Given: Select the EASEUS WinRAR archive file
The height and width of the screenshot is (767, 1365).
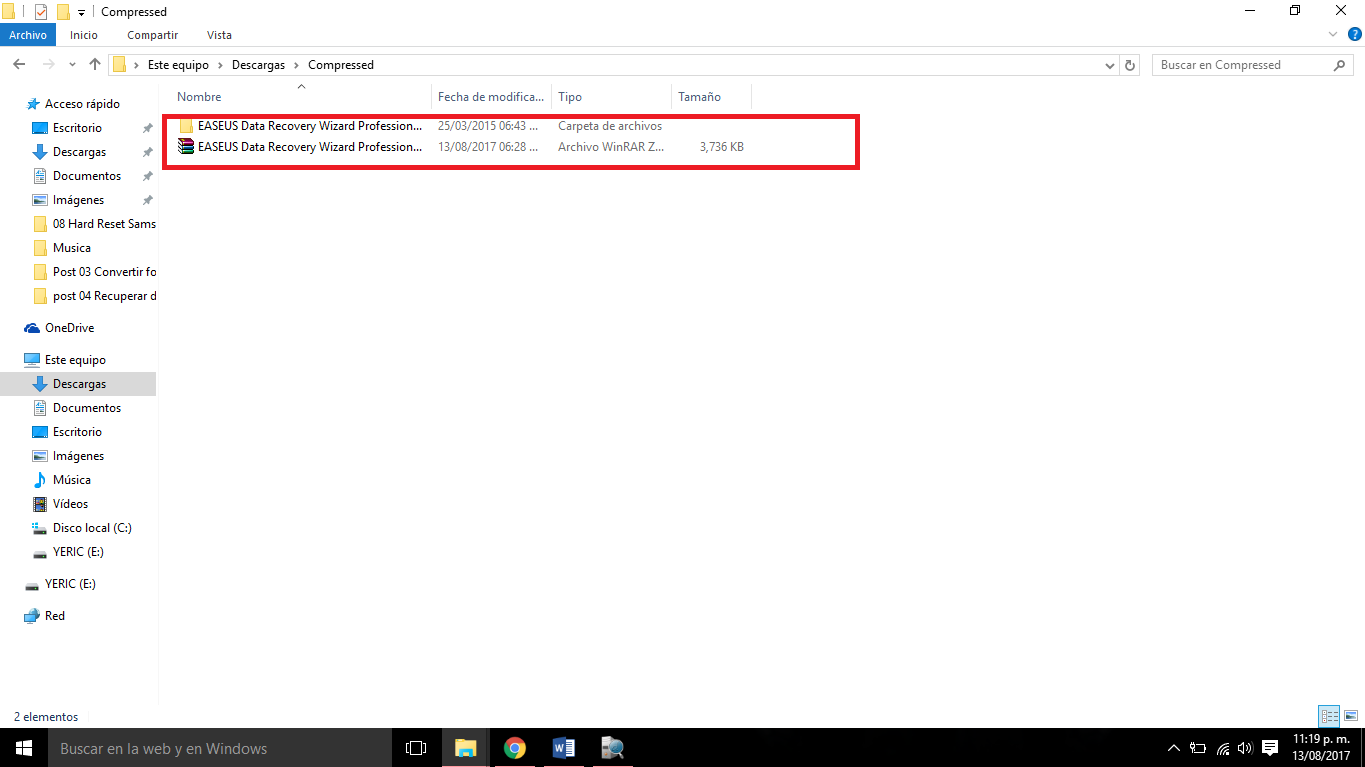Looking at the screenshot, I should tap(463, 146).
